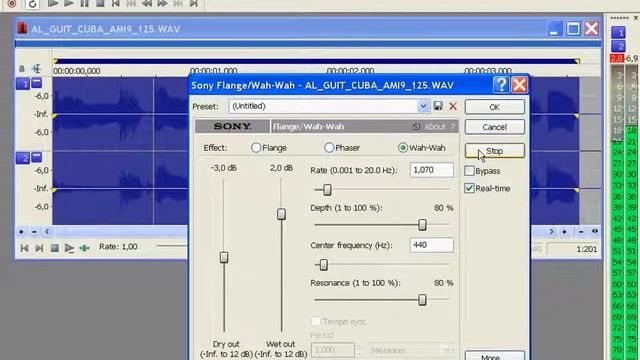Open the About link in Sony banner
Image resolution: width=640 pixels, height=360 pixels.
click(x=435, y=127)
